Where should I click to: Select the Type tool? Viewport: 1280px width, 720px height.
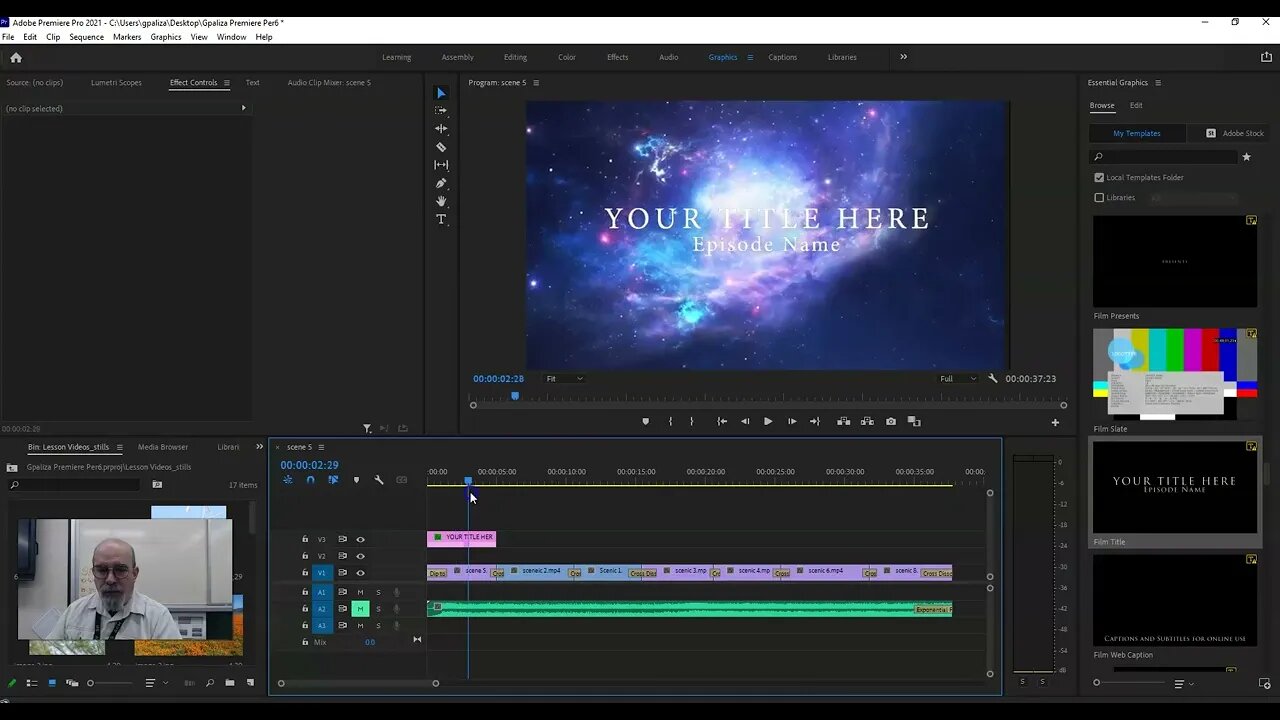click(x=441, y=219)
